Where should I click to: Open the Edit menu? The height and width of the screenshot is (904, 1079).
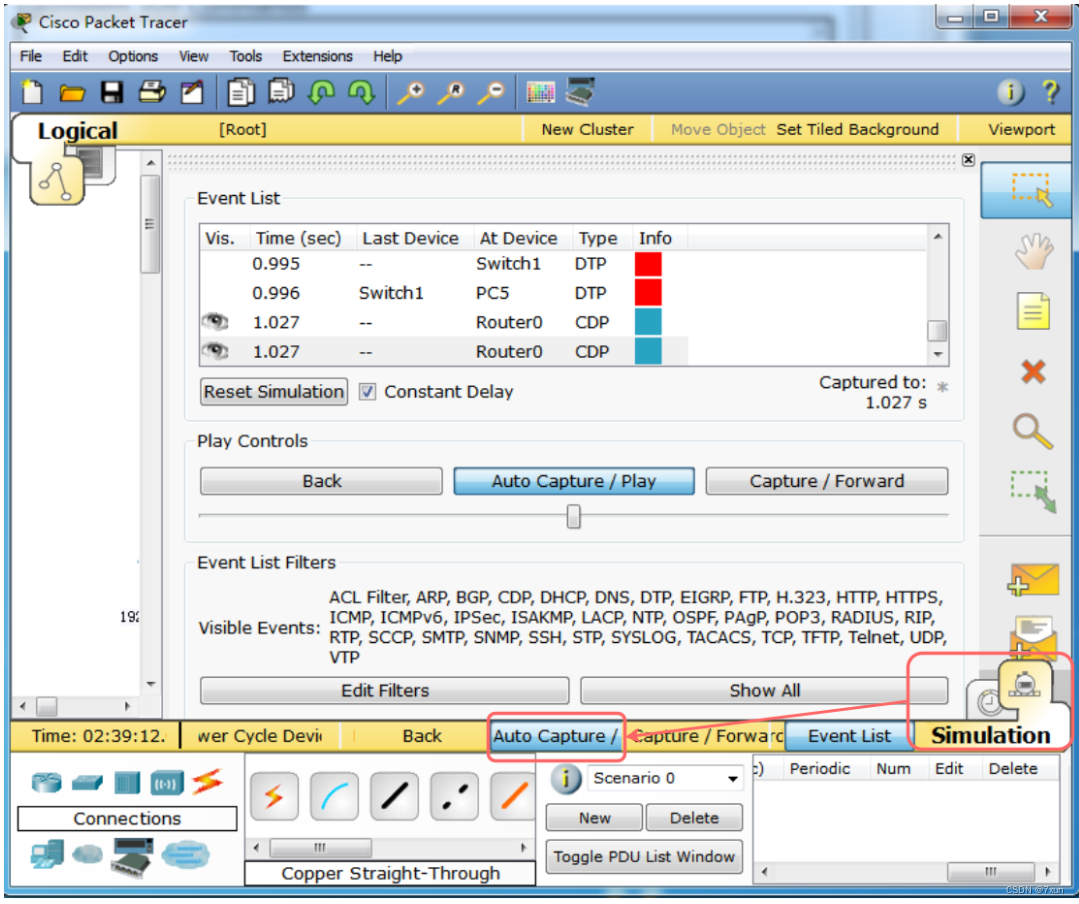click(x=75, y=56)
